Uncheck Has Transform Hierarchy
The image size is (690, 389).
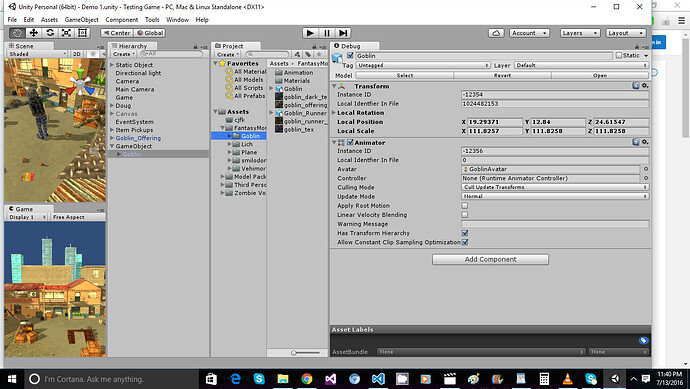point(465,233)
